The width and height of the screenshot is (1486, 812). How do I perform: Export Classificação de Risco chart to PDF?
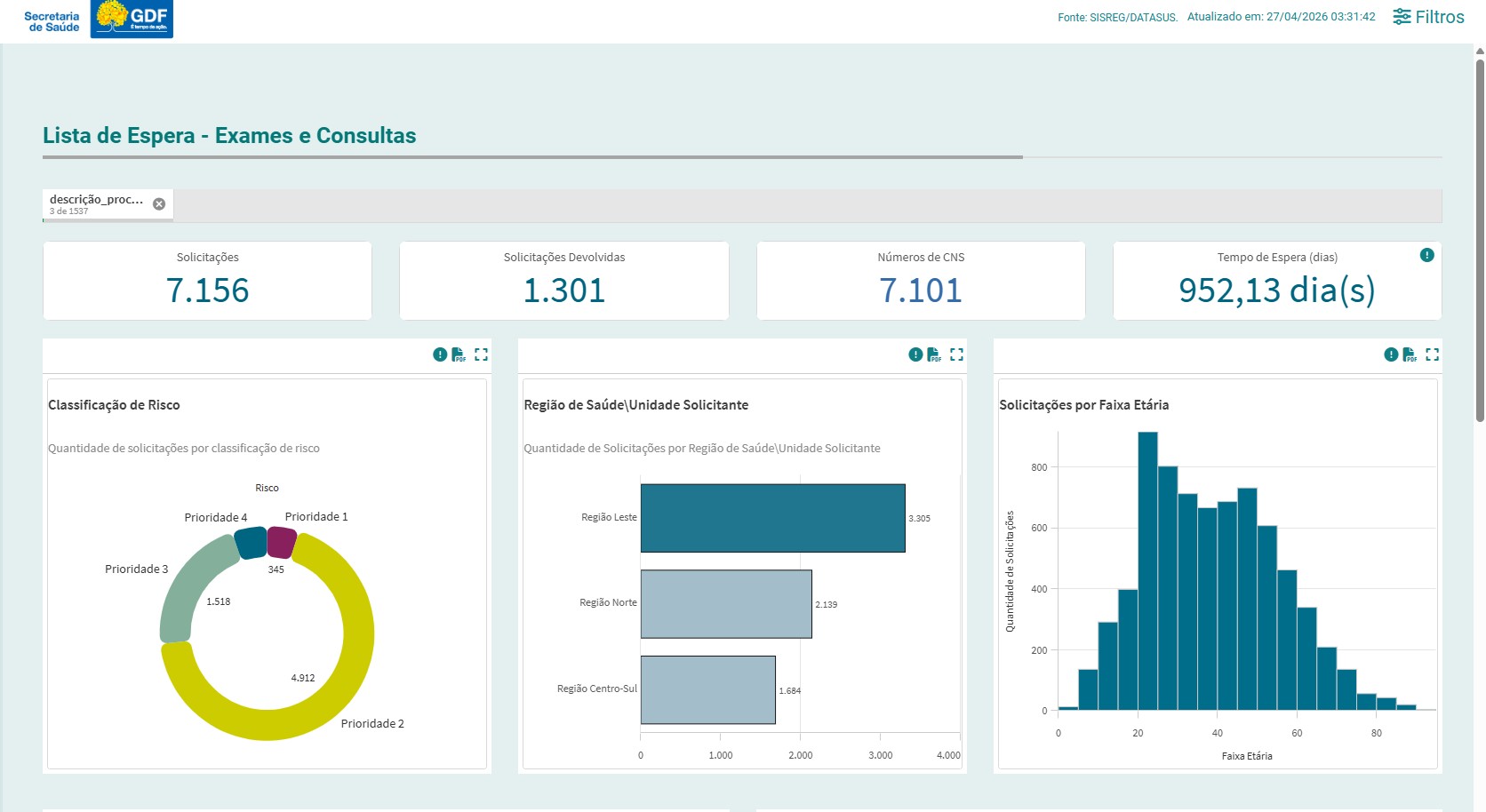point(459,354)
